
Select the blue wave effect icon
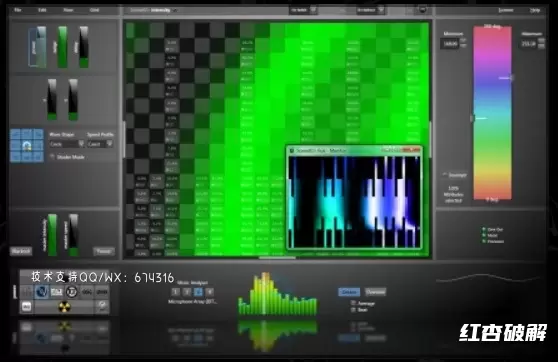point(41,292)
